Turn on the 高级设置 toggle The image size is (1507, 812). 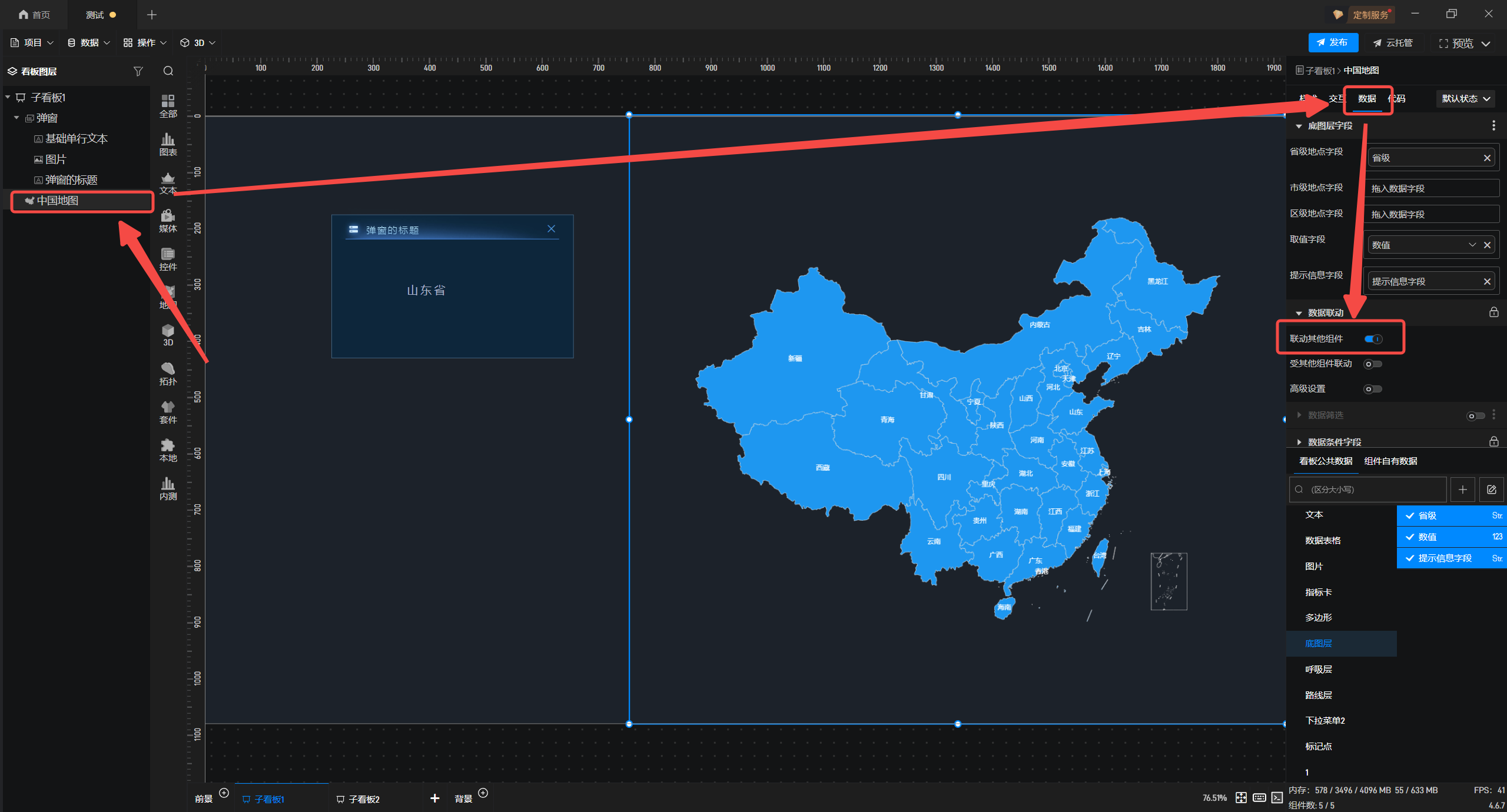click(x=1373, y=389)
